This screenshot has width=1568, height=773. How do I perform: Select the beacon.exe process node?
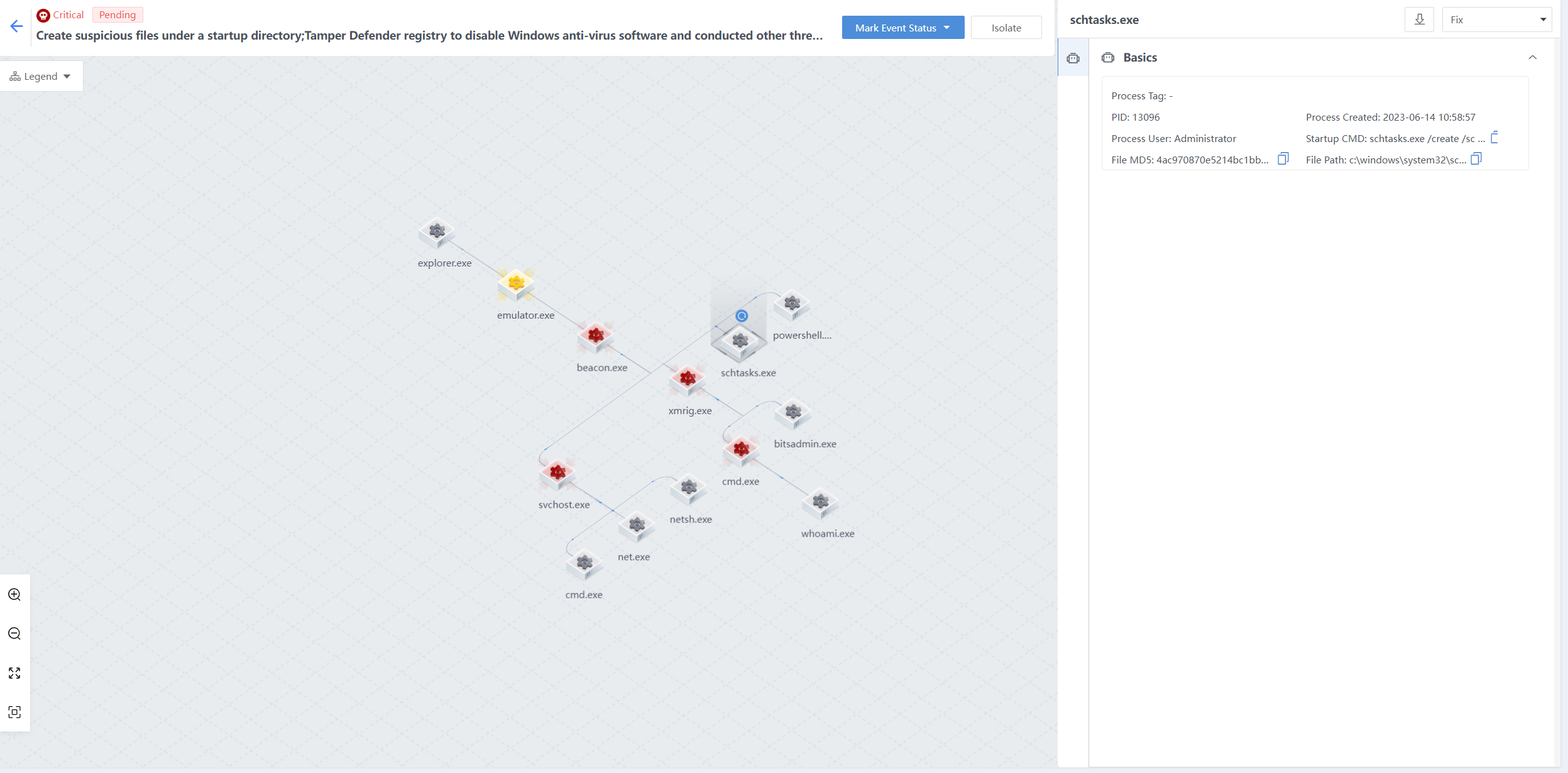pyautogui.click(x=596, y=336)
